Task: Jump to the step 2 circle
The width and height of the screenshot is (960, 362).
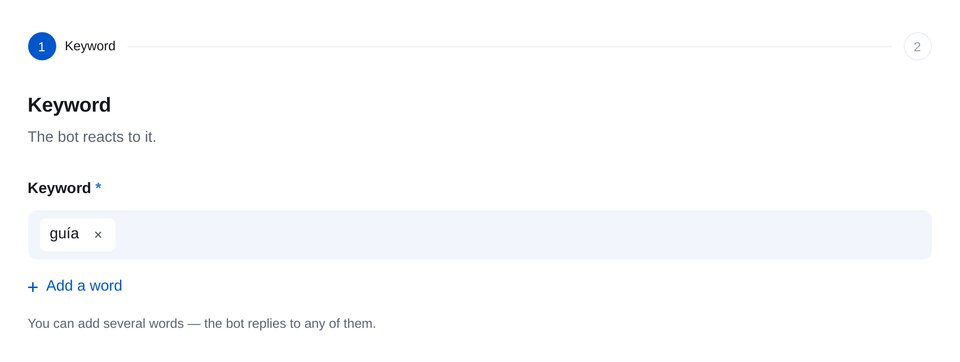Action: click(917, 47)
